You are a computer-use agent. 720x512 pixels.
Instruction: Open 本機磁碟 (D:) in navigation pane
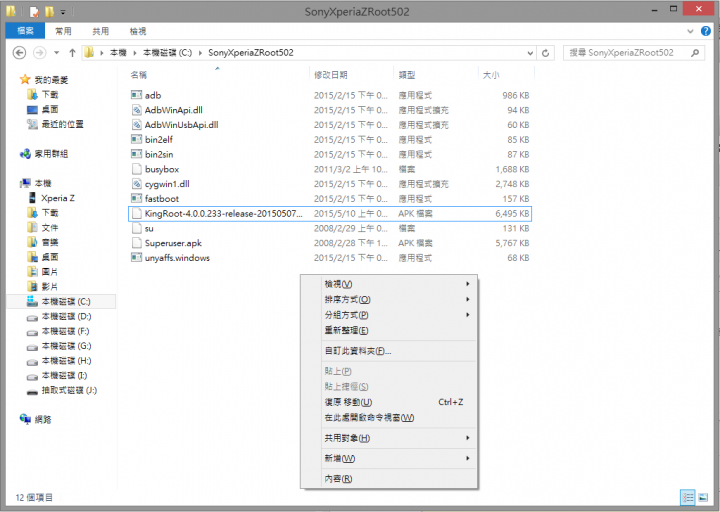66,316
